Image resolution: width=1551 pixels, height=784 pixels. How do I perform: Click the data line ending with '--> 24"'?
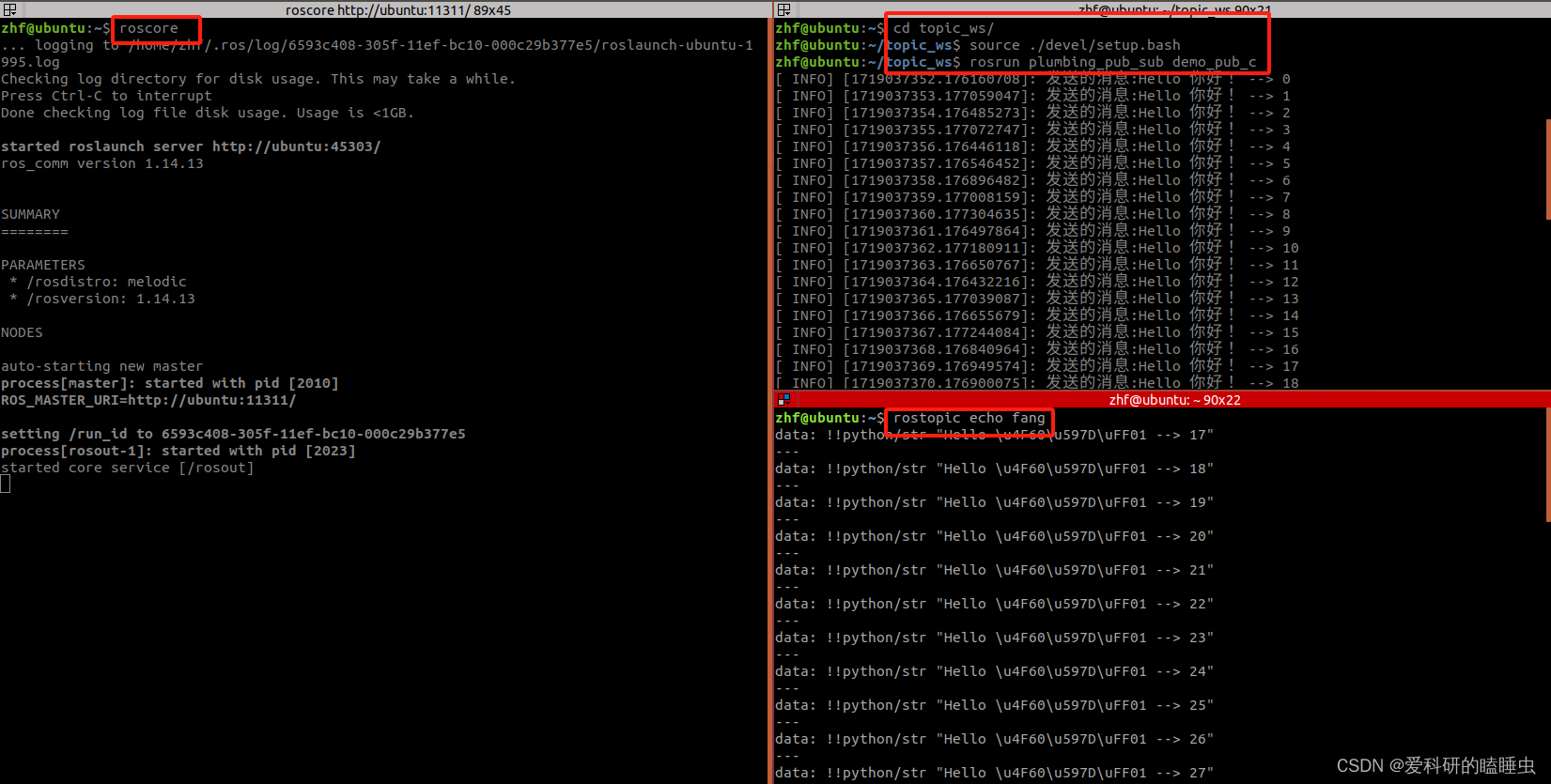click(x=994, y=671)
